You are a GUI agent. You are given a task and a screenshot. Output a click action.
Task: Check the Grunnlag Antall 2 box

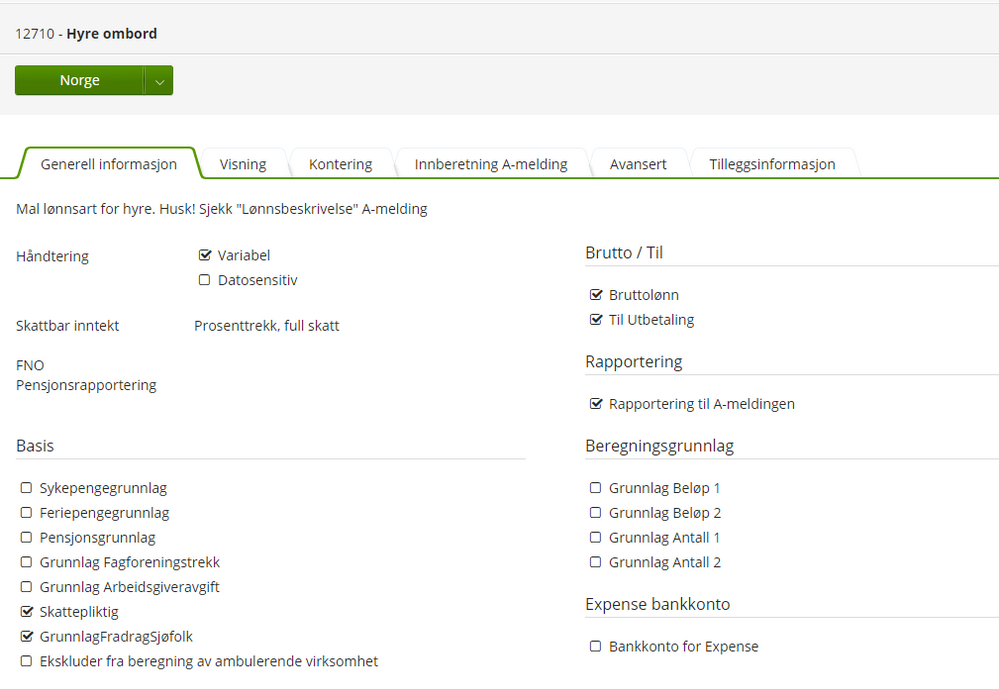click(x=595, y=562)
